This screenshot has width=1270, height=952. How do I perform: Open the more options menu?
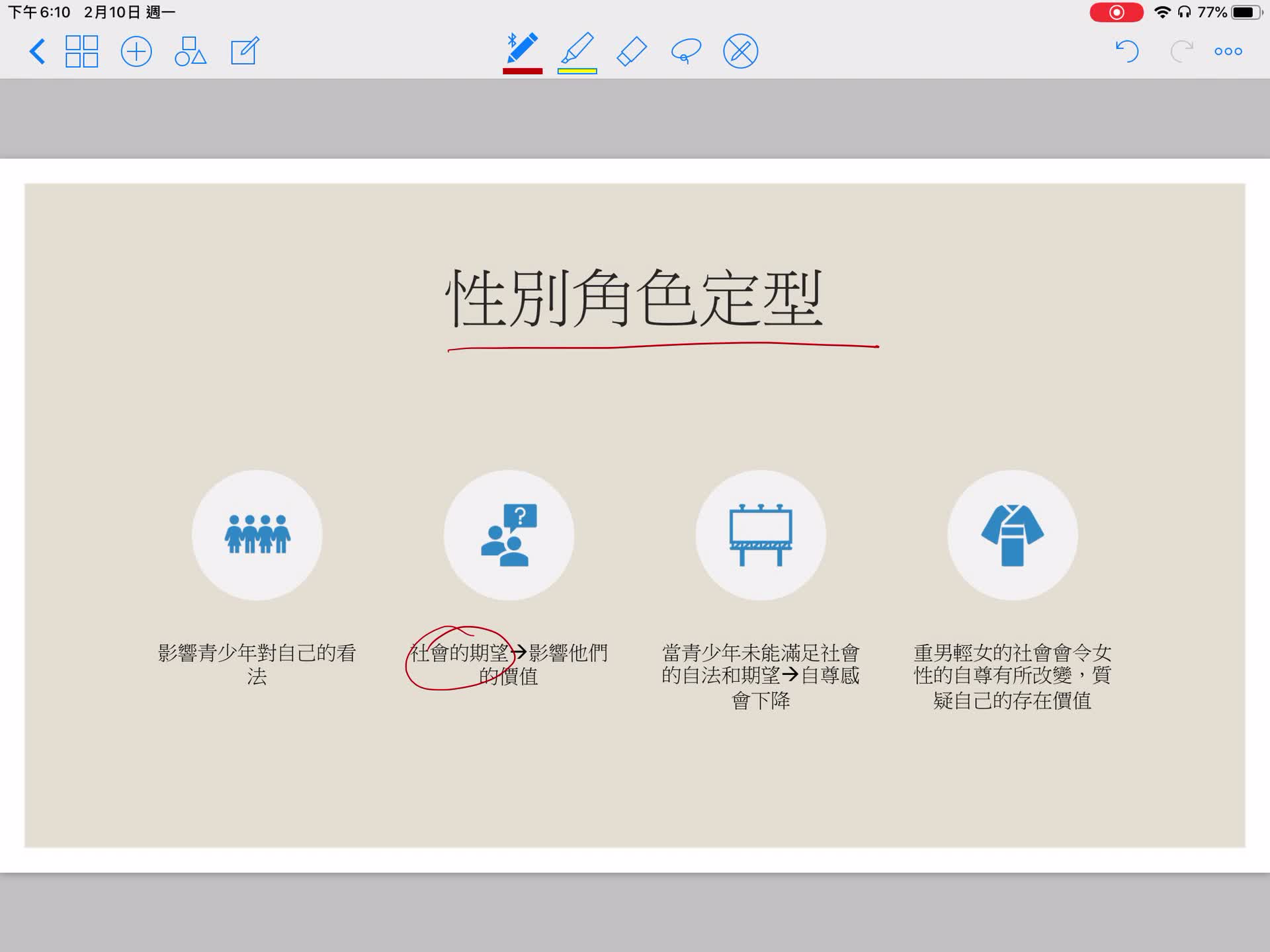[1228, 51]
